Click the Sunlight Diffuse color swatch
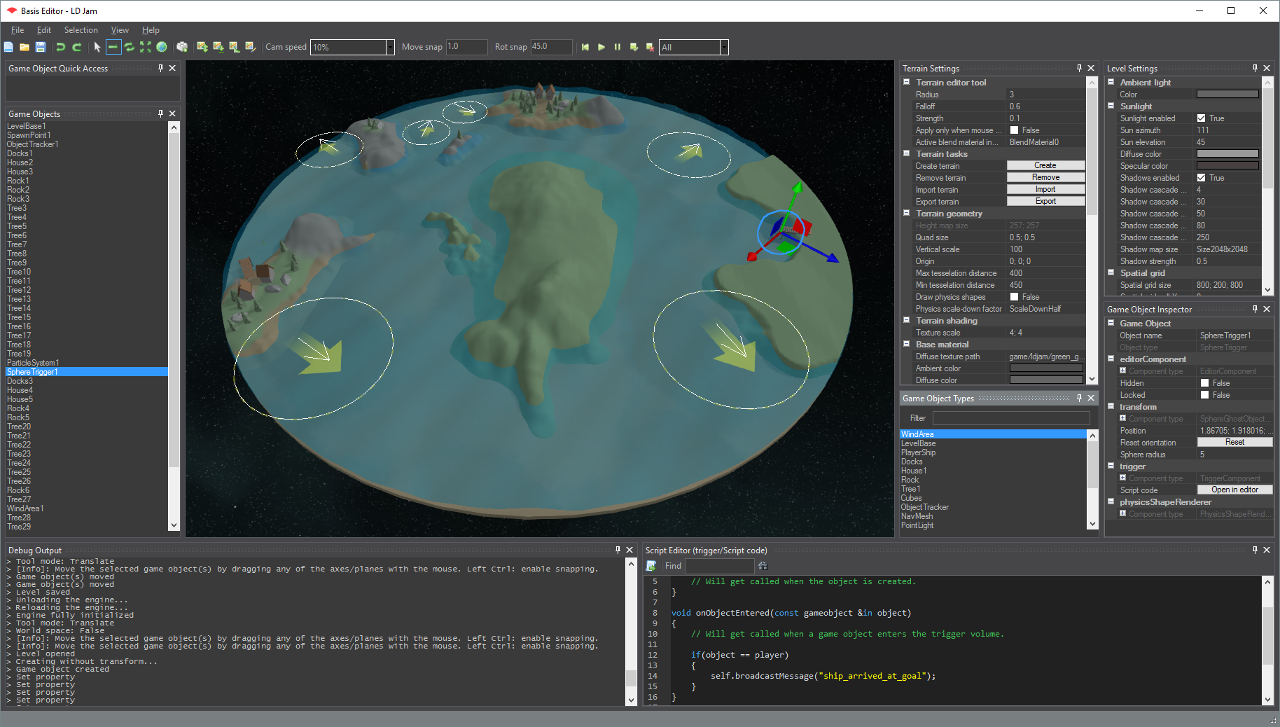 (x=1227, y=154)
